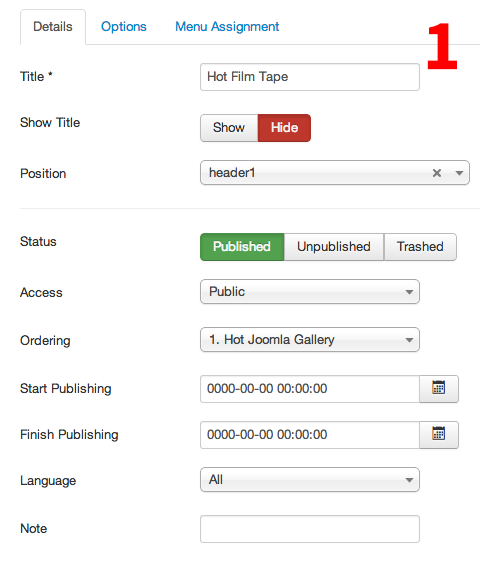Set Show Title to Show
480x582 pixels.
229,128
